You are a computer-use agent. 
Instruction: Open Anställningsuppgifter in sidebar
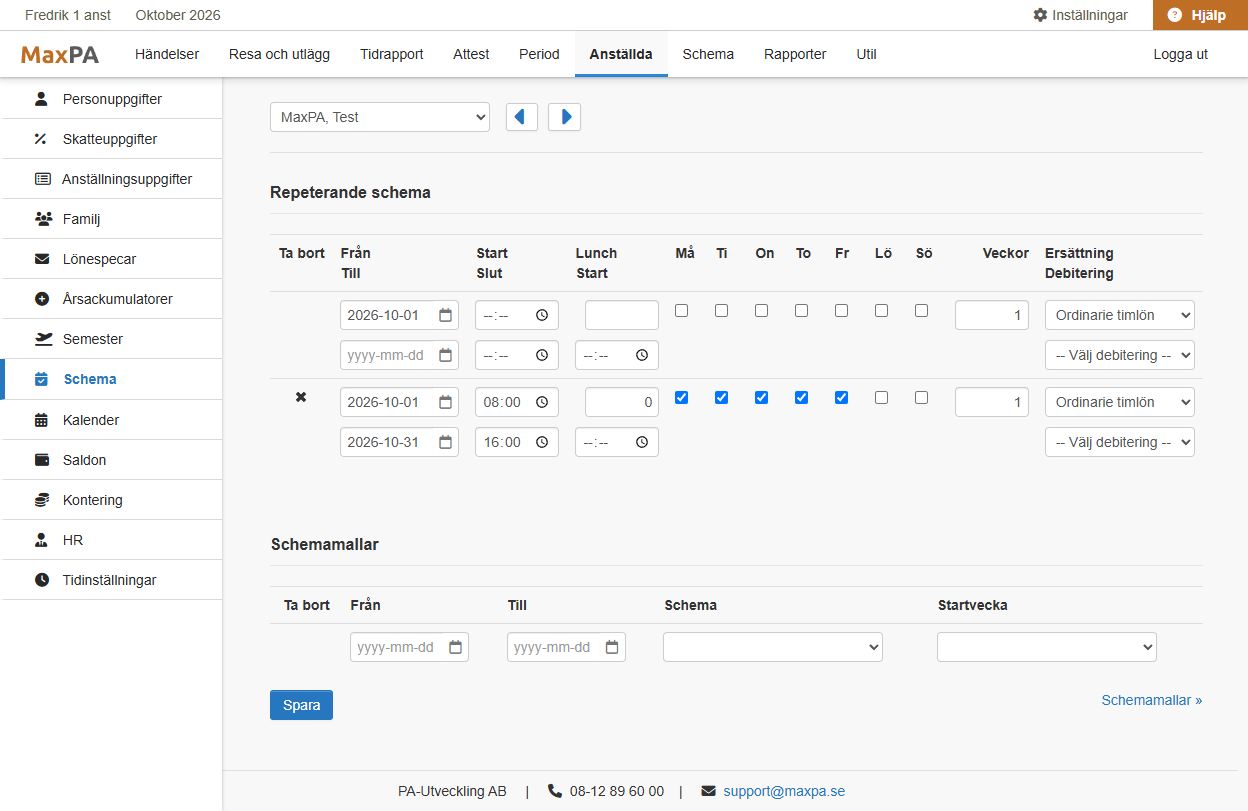111,179
